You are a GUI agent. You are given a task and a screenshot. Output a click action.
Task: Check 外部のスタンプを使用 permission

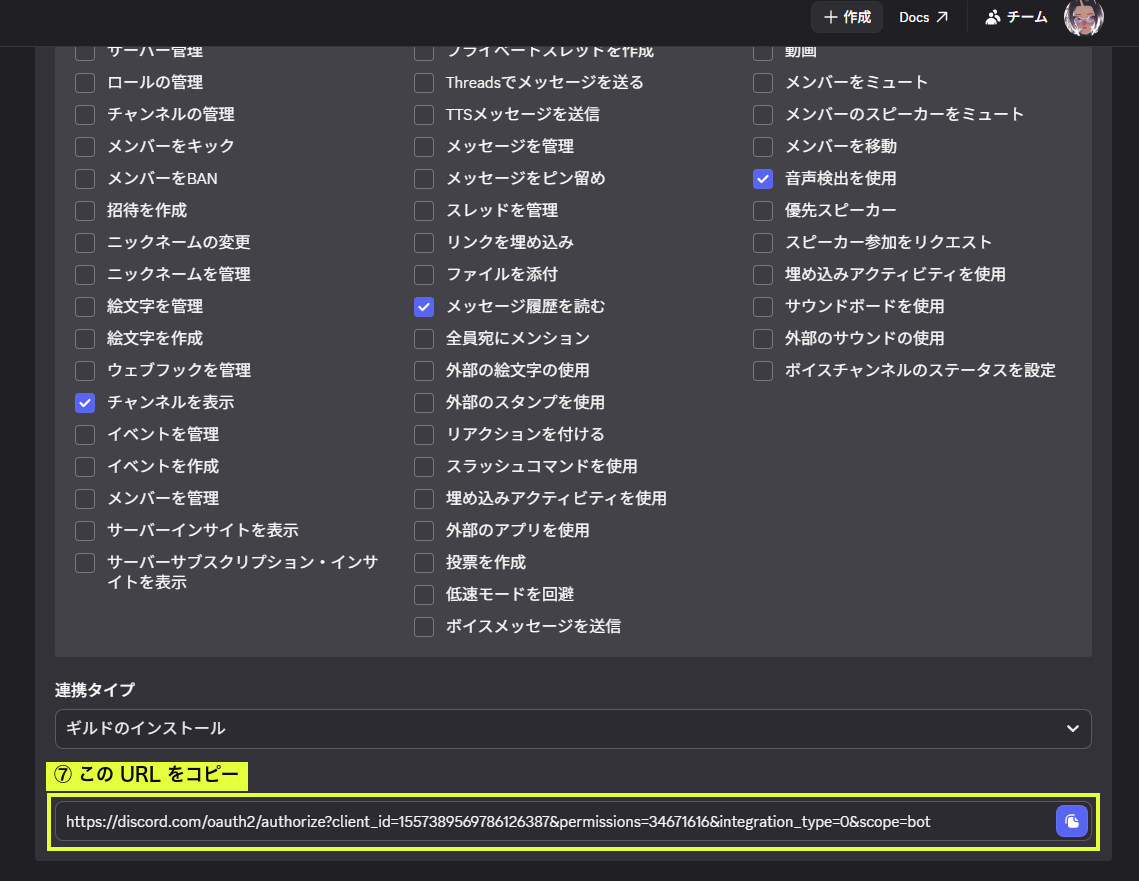[x=424, y=402]
